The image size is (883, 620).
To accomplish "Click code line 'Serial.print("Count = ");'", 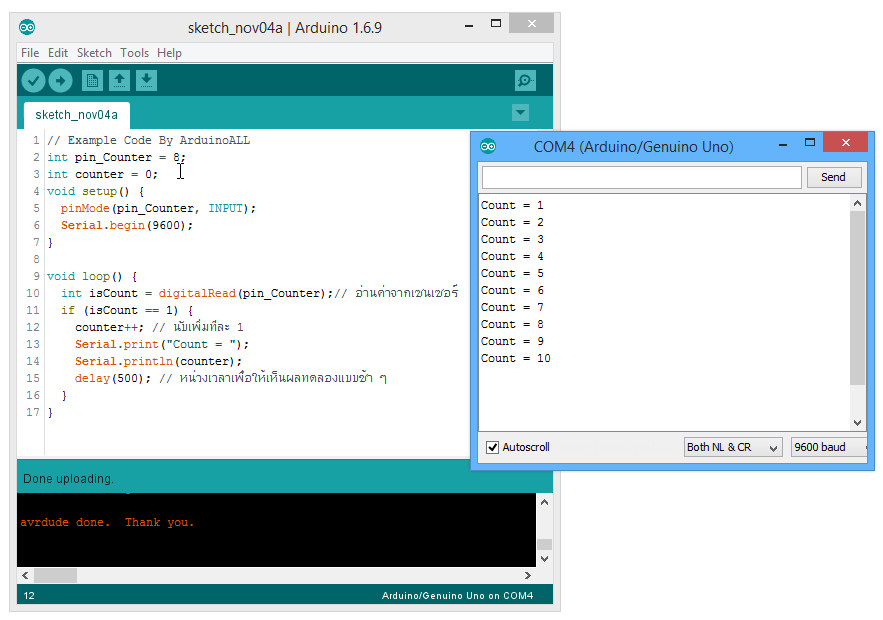I will tap(162, 344).
